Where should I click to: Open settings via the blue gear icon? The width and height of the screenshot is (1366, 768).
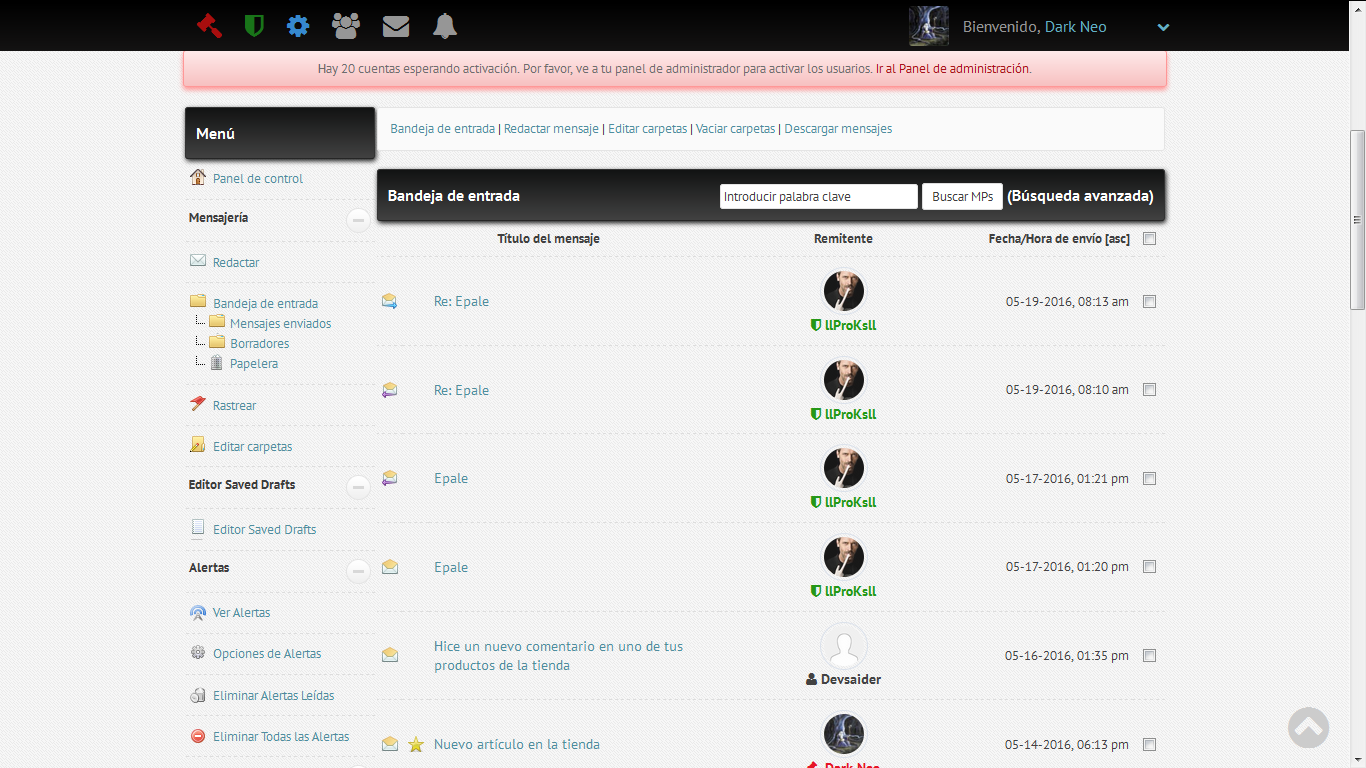coord(298,26)
